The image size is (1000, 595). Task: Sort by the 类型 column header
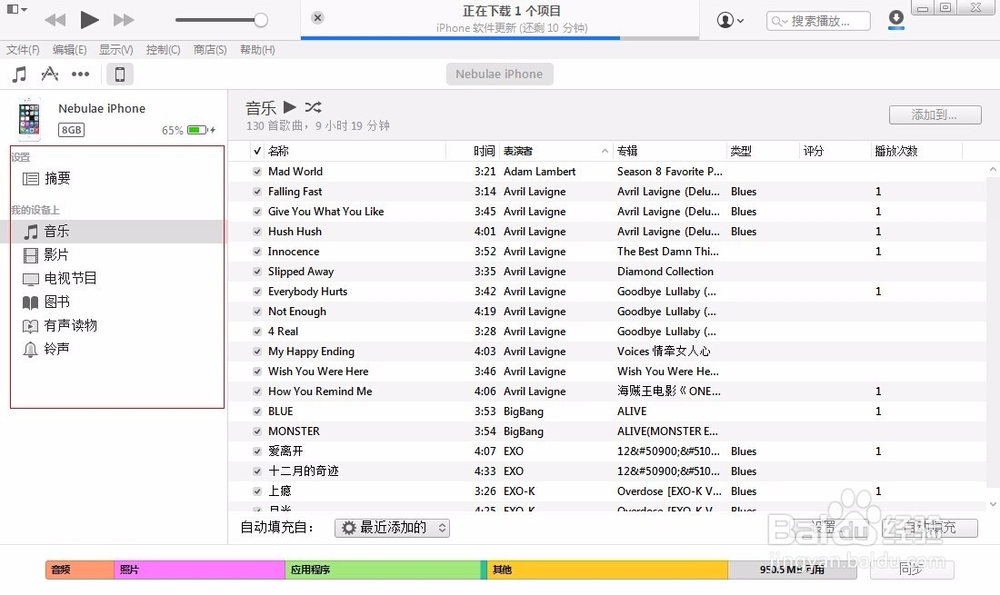[x=741, y=151]
